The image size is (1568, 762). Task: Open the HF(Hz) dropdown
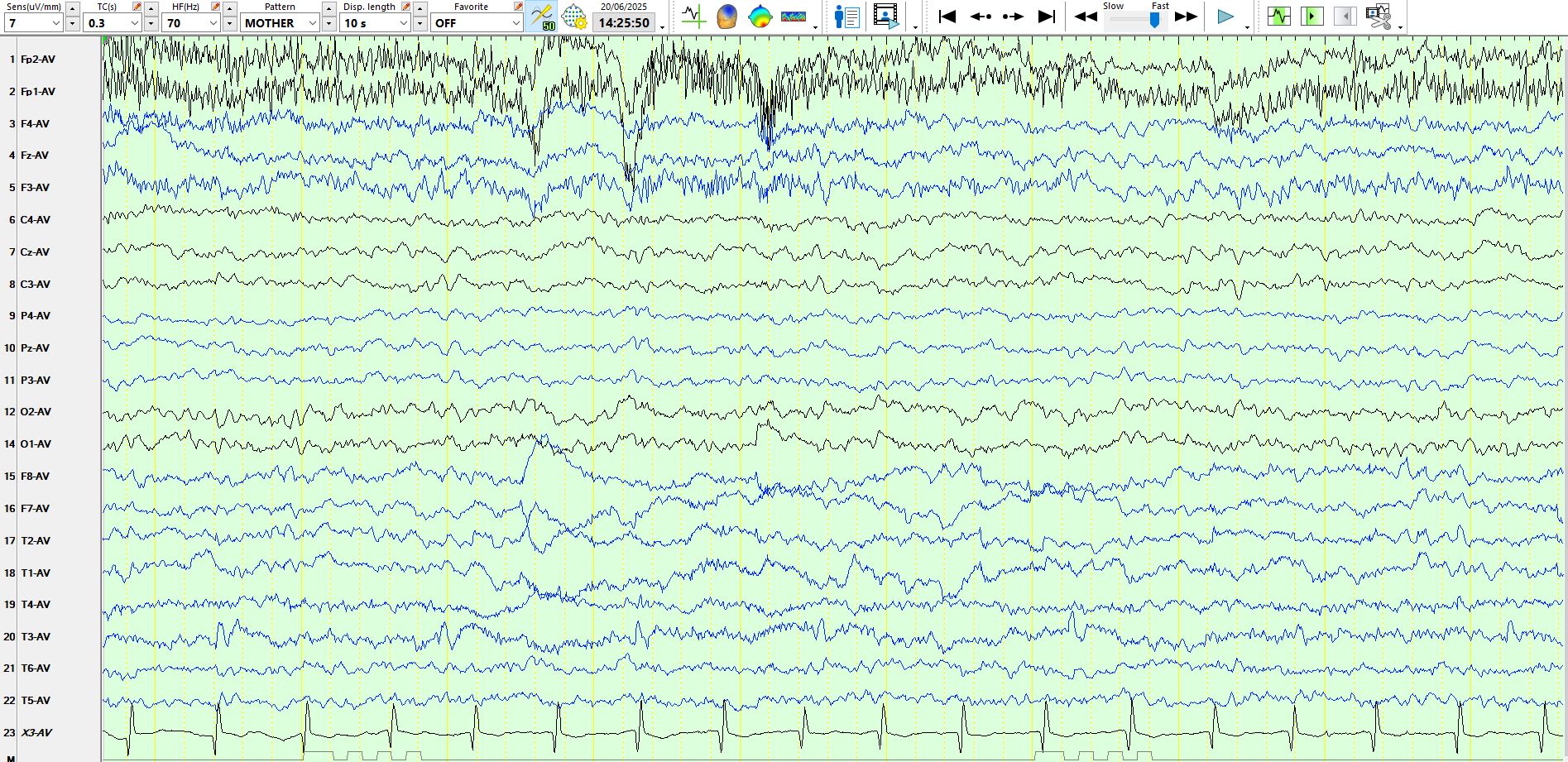(x=190, y=23)
